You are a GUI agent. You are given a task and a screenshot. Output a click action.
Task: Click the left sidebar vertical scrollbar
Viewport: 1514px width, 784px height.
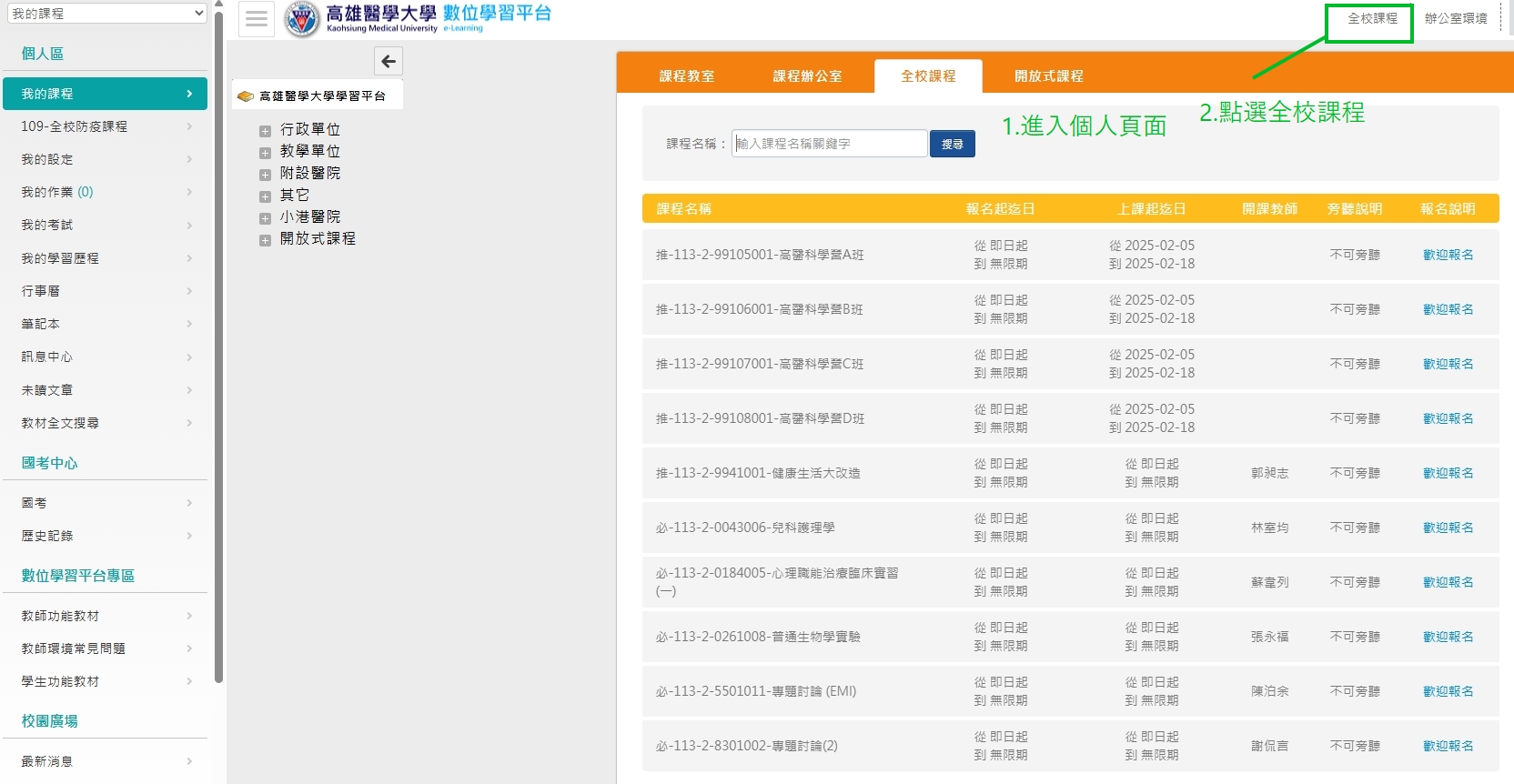coord(218,346)
